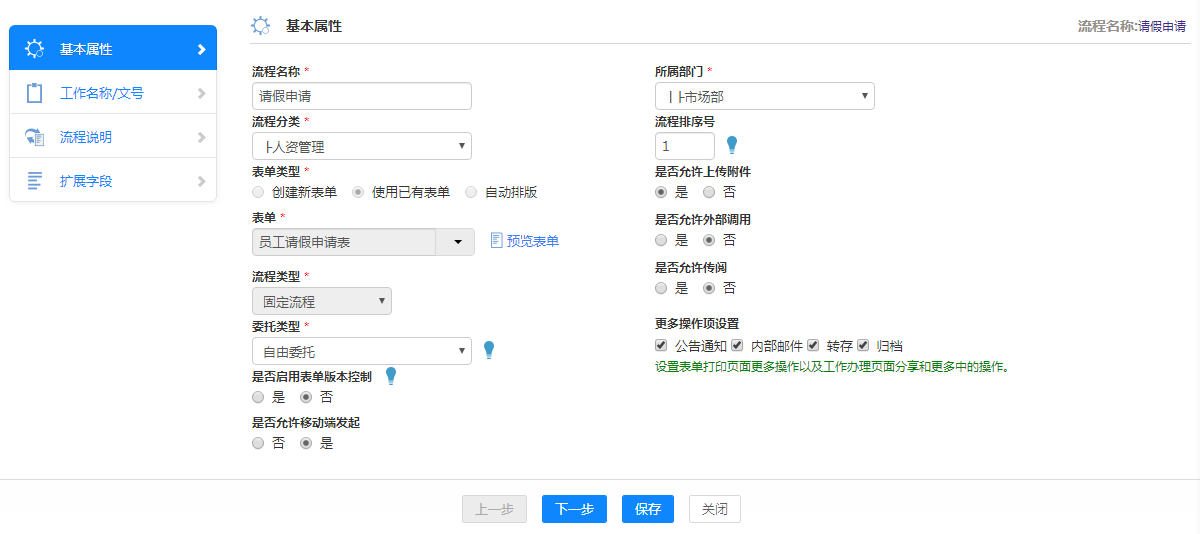Click the clipboard icon for 工作名称/文号
The width and height of the screenshot is (1200, 534).
click(34, 93)
